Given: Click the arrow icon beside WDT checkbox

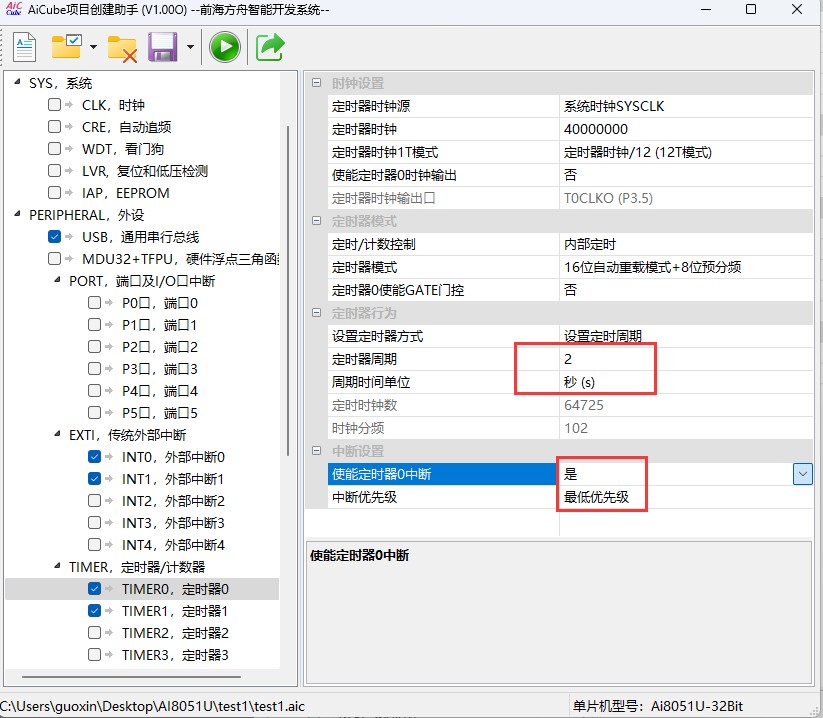Looking at the screenshot, I should (69, 149).
